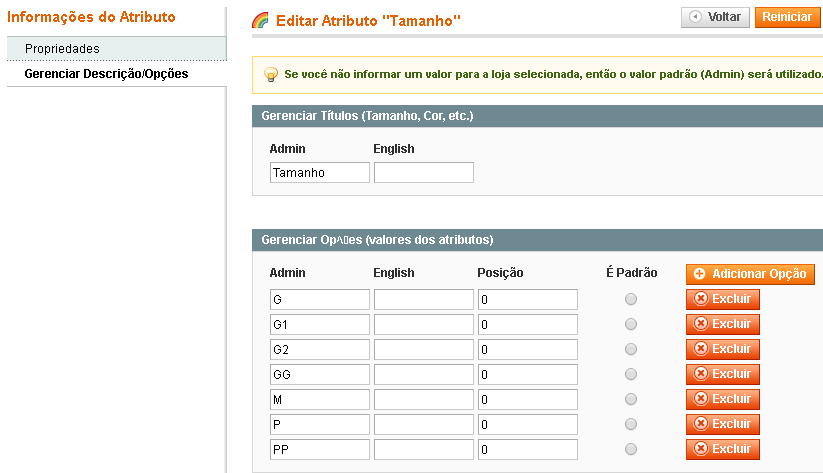The width and height of the screenshot is (823, 473).
Task: Click the Posição field for G2
Action: 527,349
